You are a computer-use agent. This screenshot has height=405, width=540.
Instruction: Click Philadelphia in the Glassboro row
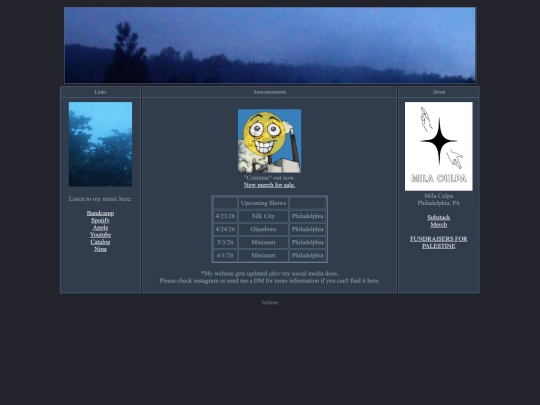click(308, 229)
